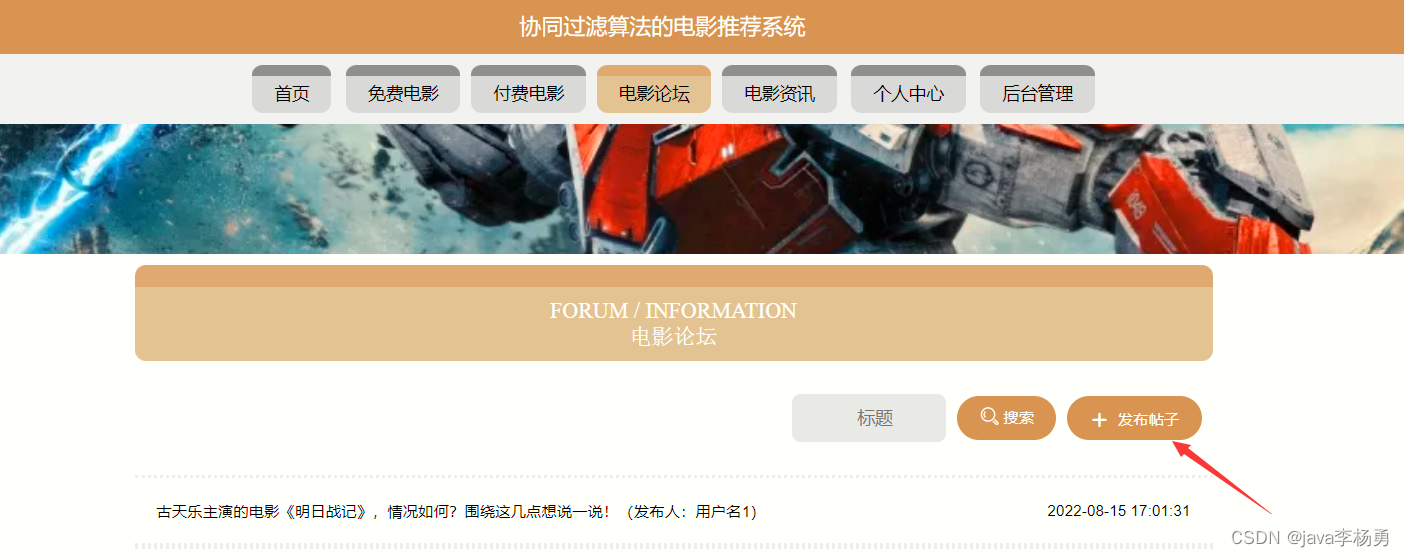1404x557 pixels.
Task: Click the plus icon beside 发布帖子
Action: click(x=1099, y=420)
